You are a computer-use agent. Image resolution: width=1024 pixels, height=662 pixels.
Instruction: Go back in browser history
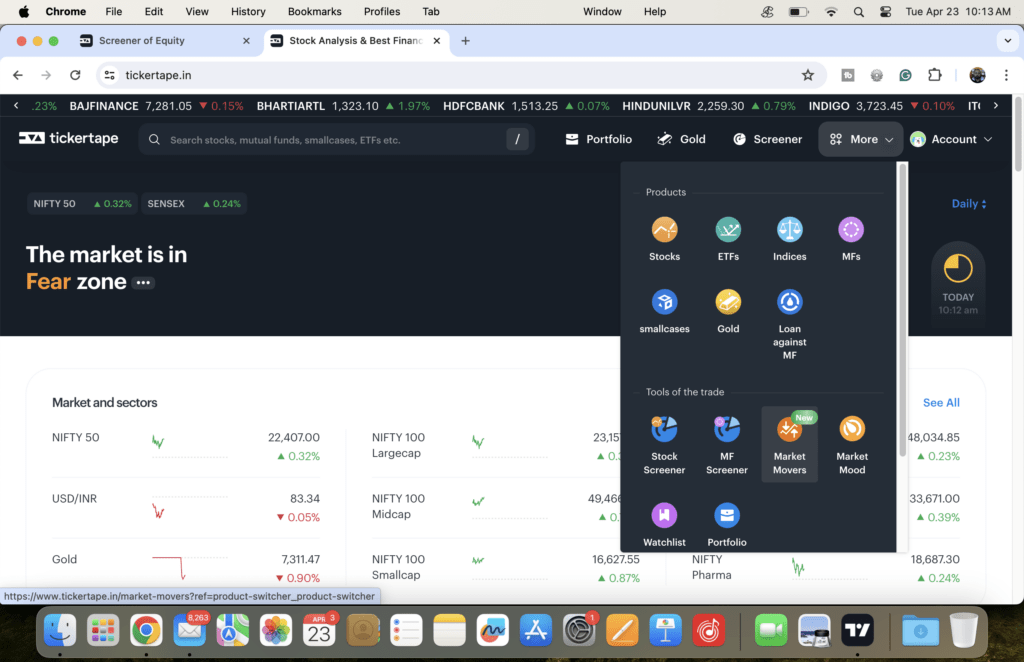click(18, 75)
